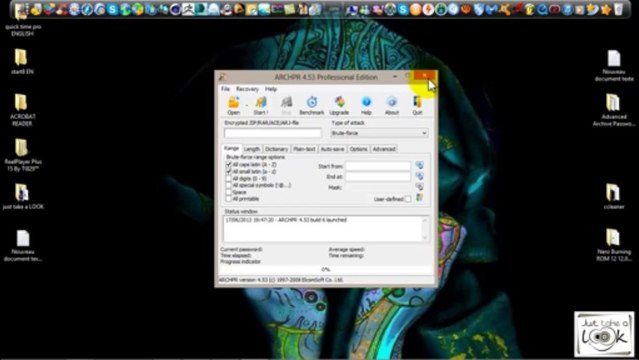Click icon beside the Mask field
This screenshot has width=639, height=360.
coord(419,187)
